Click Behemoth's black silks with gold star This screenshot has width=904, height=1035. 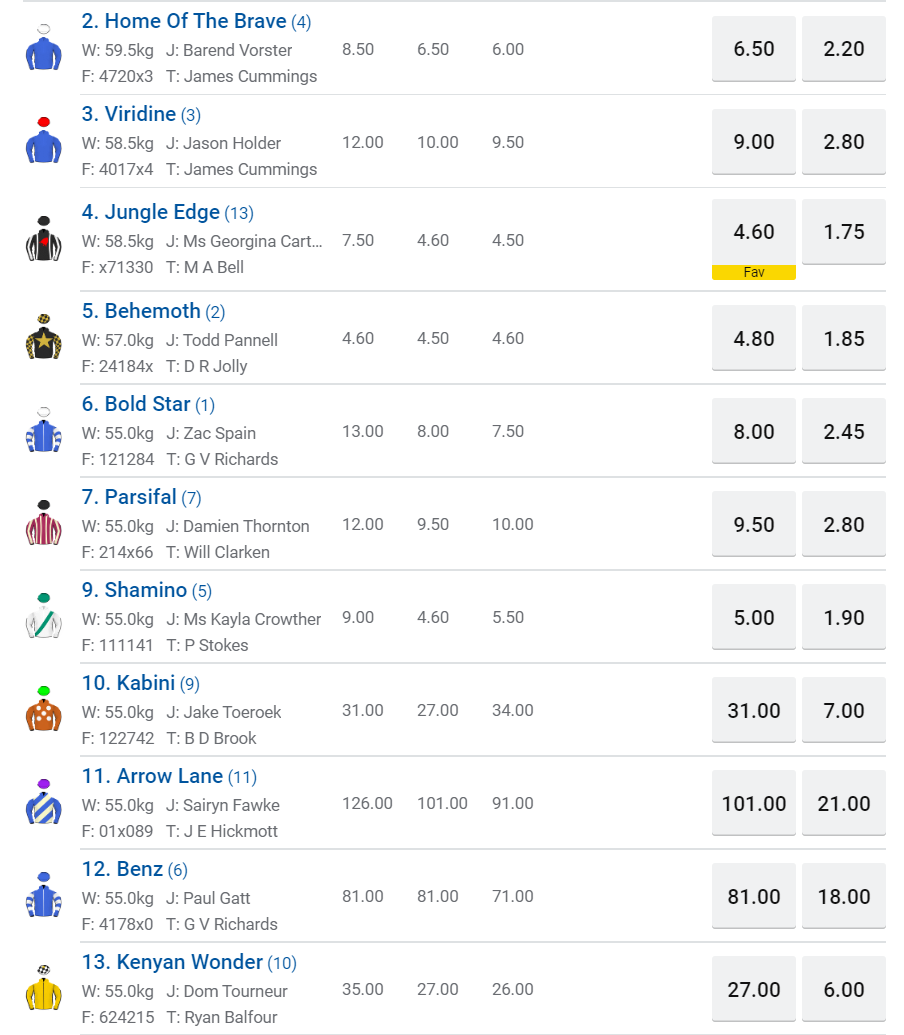43,337
